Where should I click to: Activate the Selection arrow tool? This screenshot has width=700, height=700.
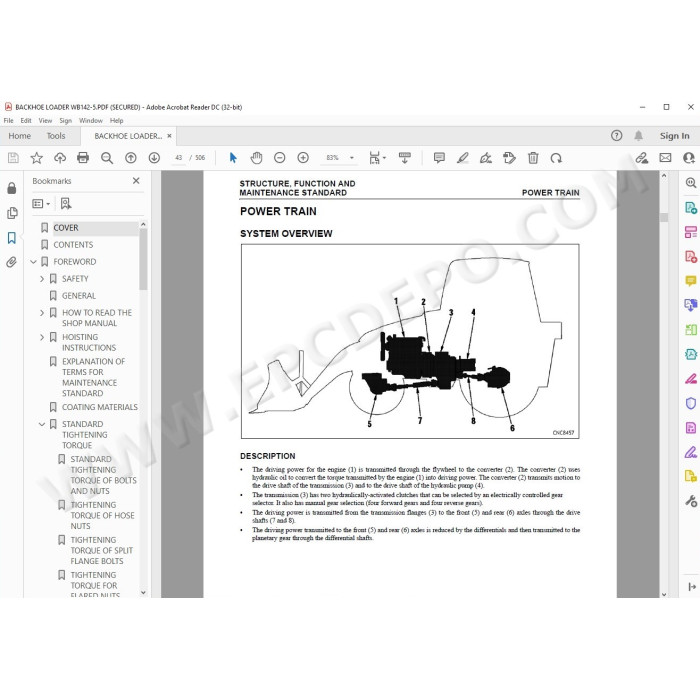233,158
